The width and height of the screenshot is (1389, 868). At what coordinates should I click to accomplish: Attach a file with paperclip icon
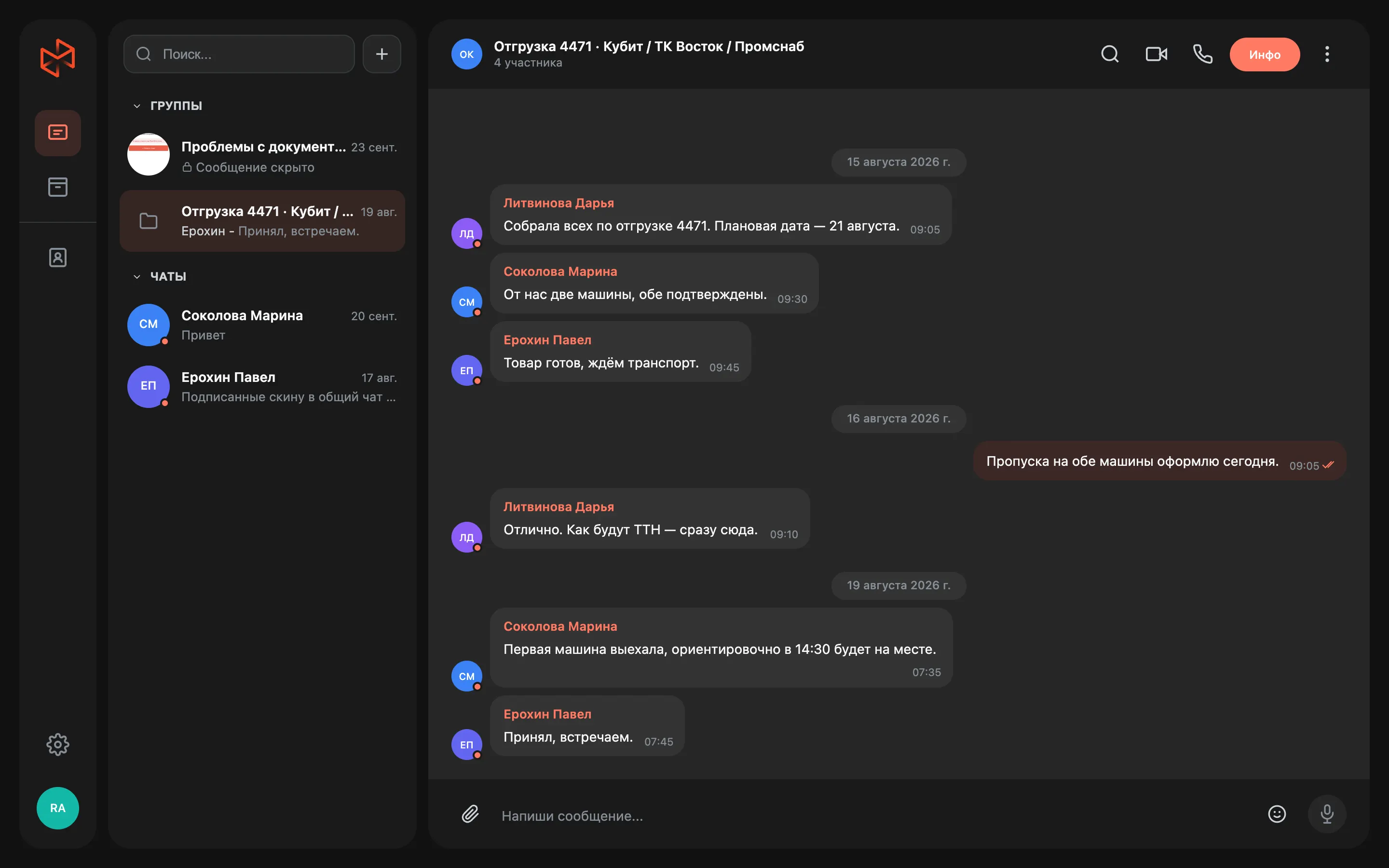(x=470, y=814)
